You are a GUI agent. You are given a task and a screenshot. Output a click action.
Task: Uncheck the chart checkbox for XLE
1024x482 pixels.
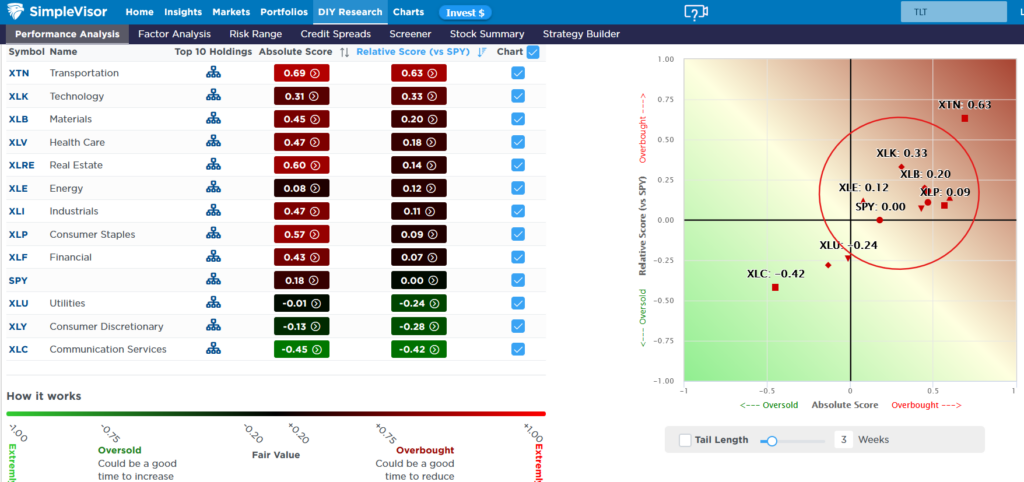coord(518,188)
